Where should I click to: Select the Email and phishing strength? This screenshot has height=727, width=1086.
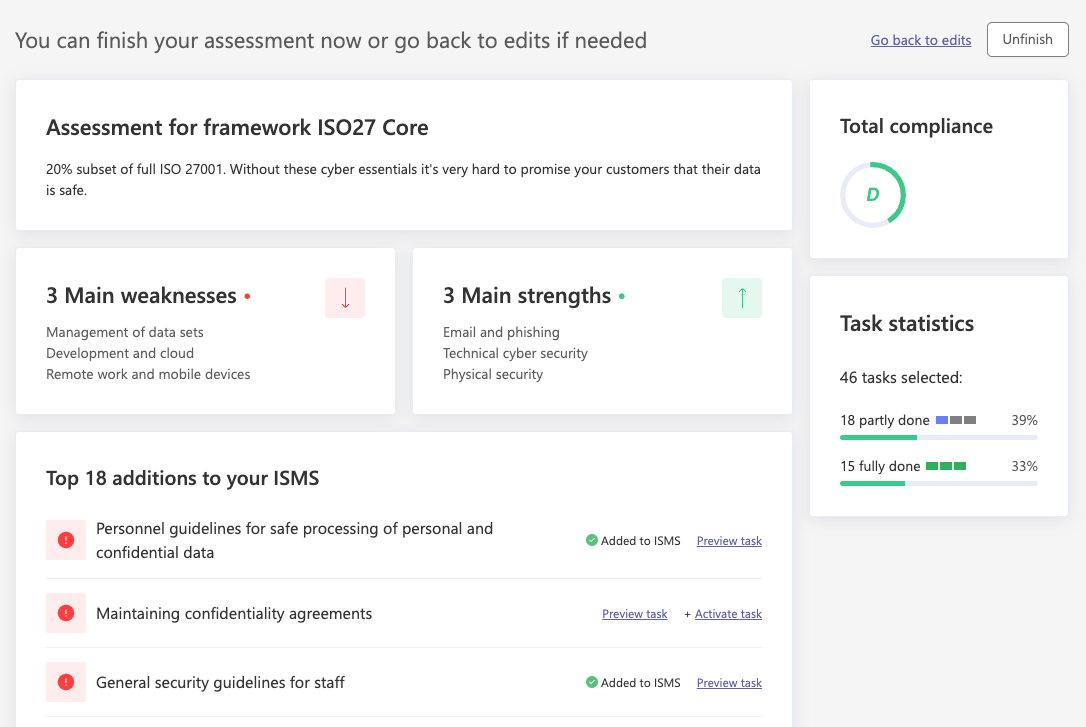tap(501, 332)
